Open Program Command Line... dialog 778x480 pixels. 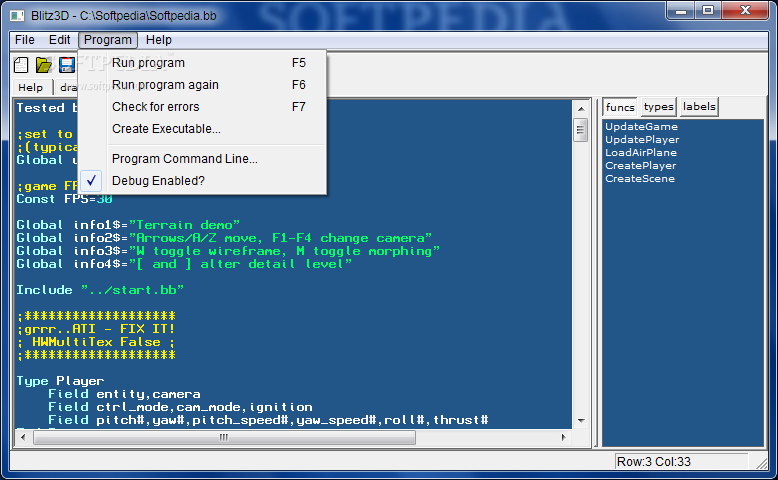[201, 159]
